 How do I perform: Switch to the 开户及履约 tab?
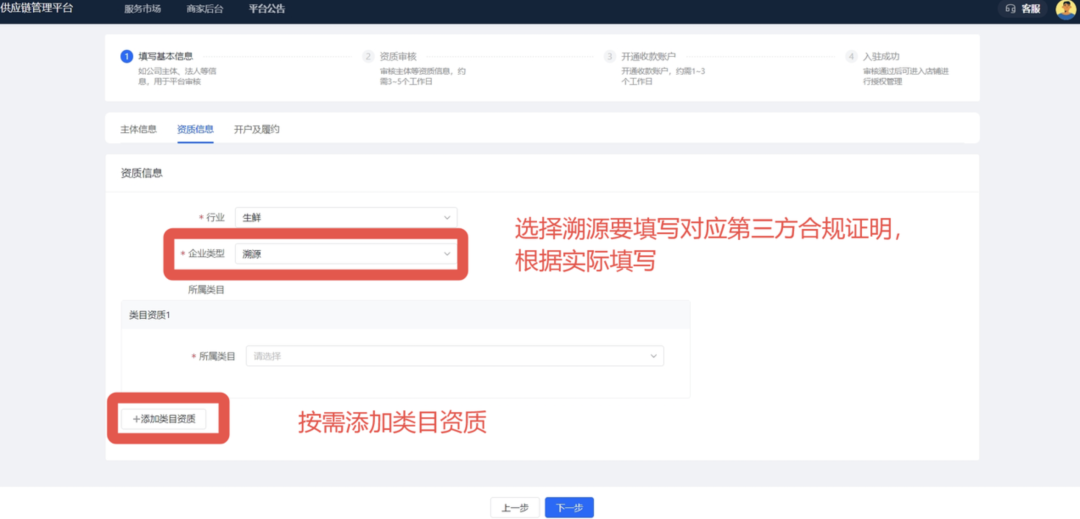point(256,129)
